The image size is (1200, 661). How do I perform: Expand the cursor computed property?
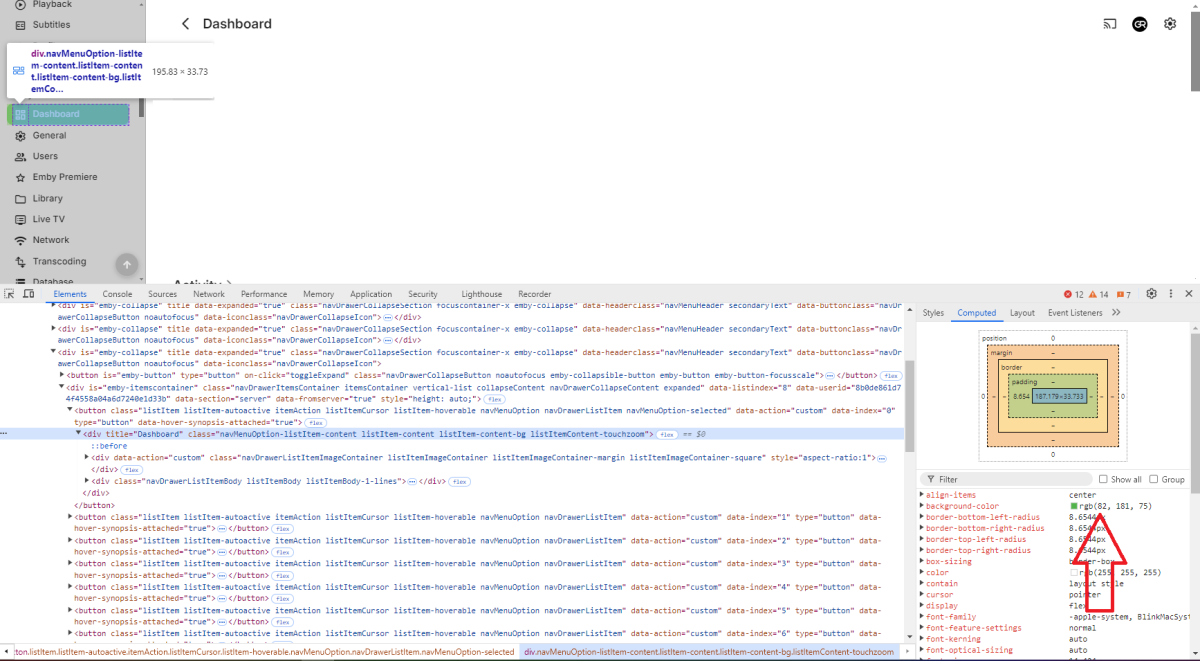(922, 594)
